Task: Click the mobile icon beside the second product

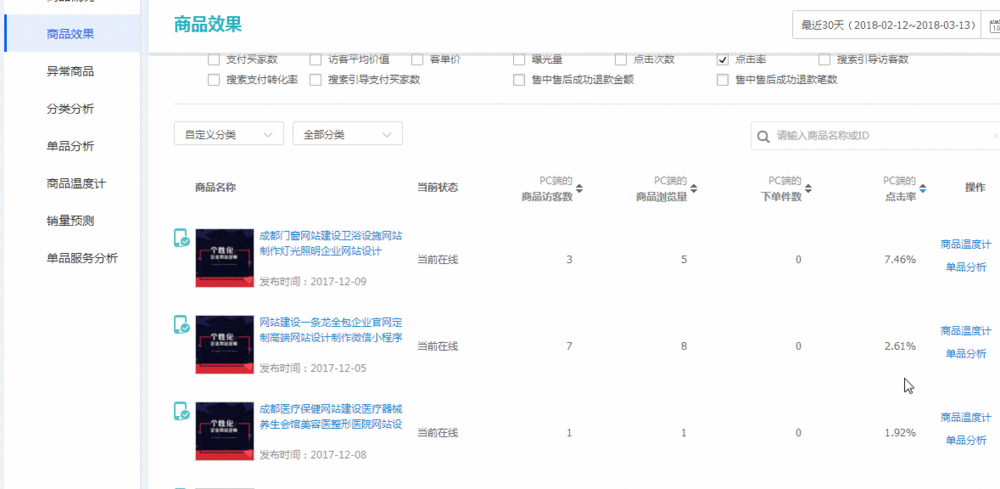Action: pyautogui.click(x=181, y=325)
